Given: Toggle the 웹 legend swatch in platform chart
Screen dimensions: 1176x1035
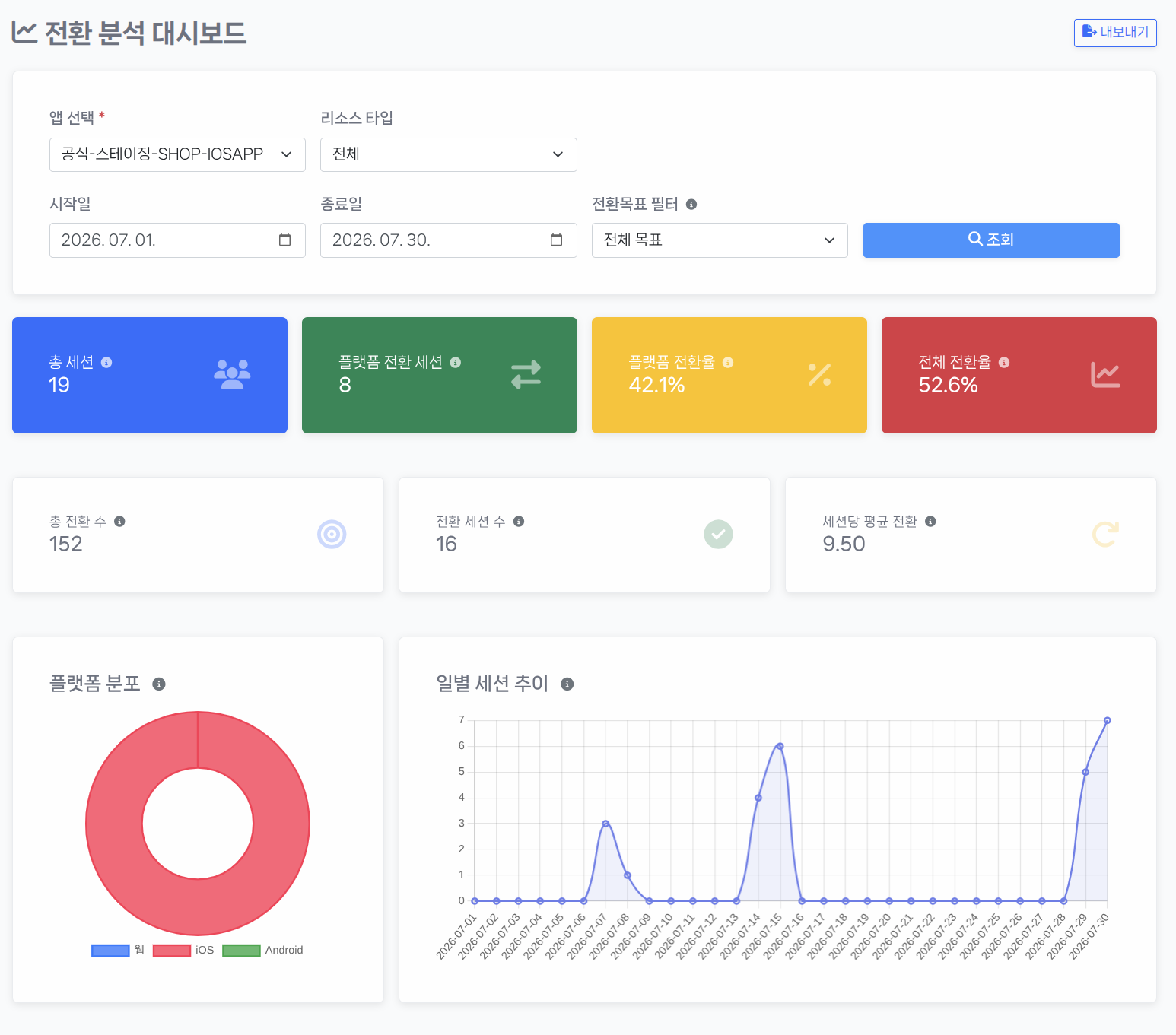Looking at the screenshot, I should pos(110,951).
